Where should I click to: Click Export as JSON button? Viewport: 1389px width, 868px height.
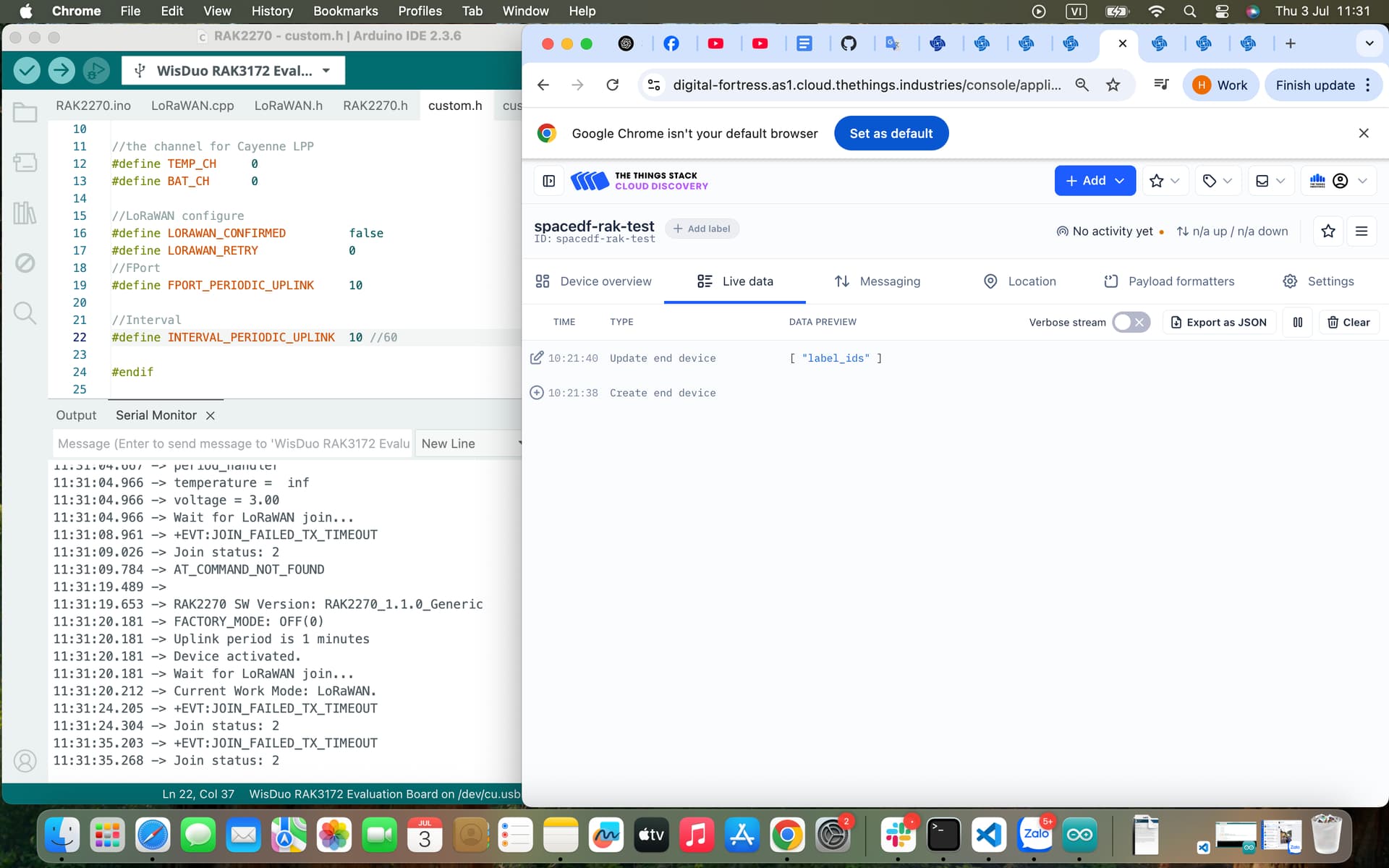pos(1218,322)
